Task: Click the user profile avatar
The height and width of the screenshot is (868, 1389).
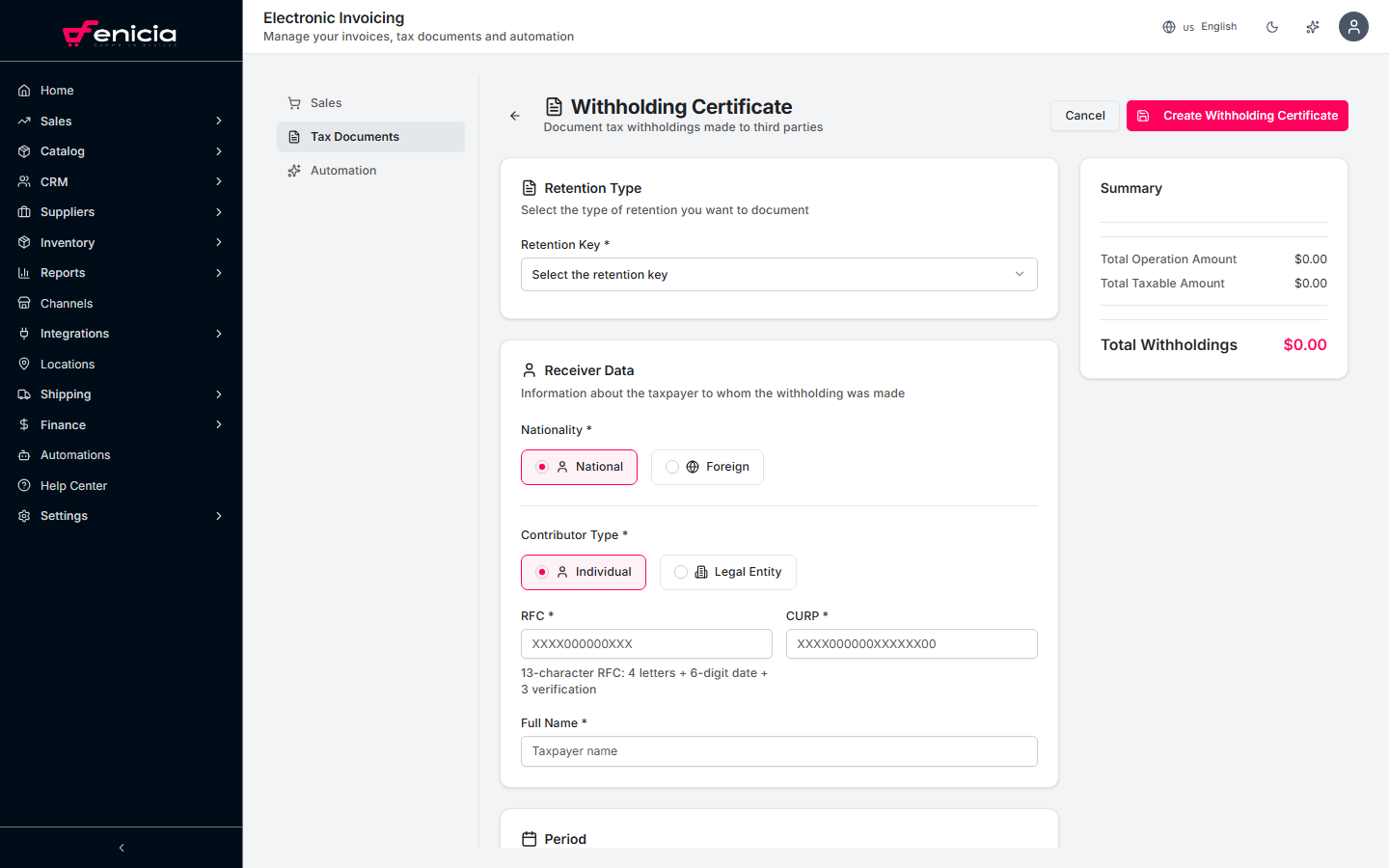Action: 1353,26
